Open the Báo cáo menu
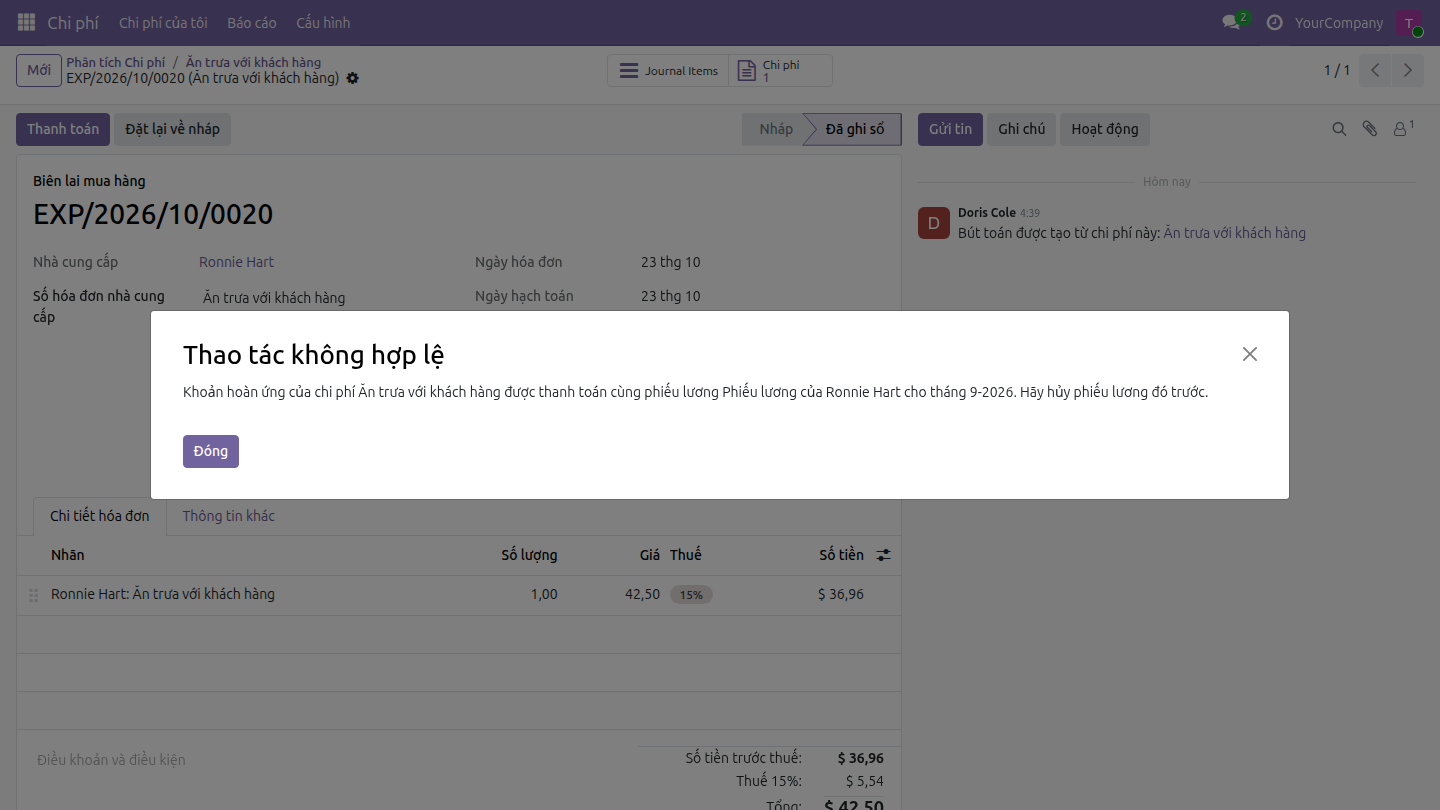 (251, 22)
